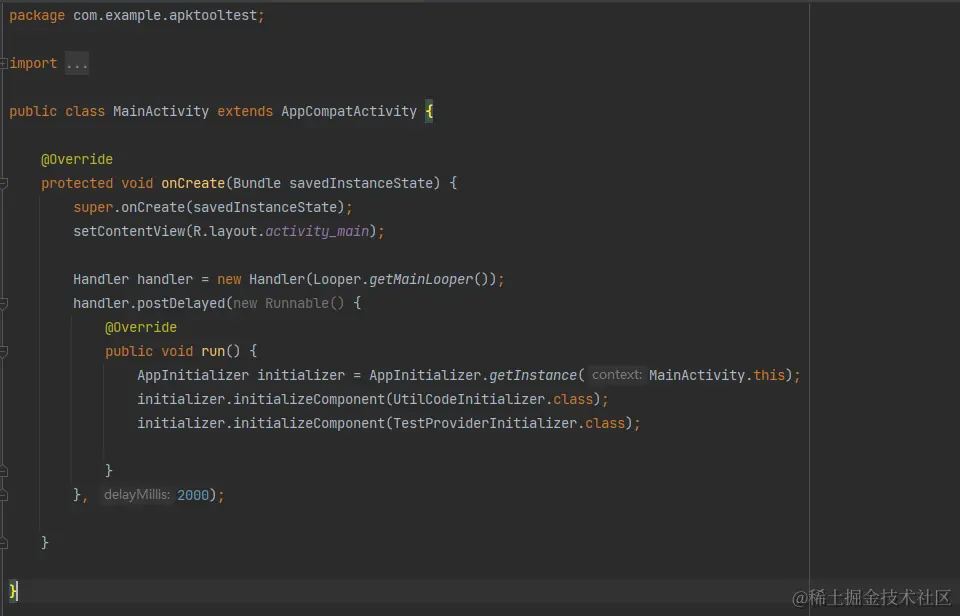Click the 'super' keyword
Viewport: 960px width, 616px height.
(93, 208)
